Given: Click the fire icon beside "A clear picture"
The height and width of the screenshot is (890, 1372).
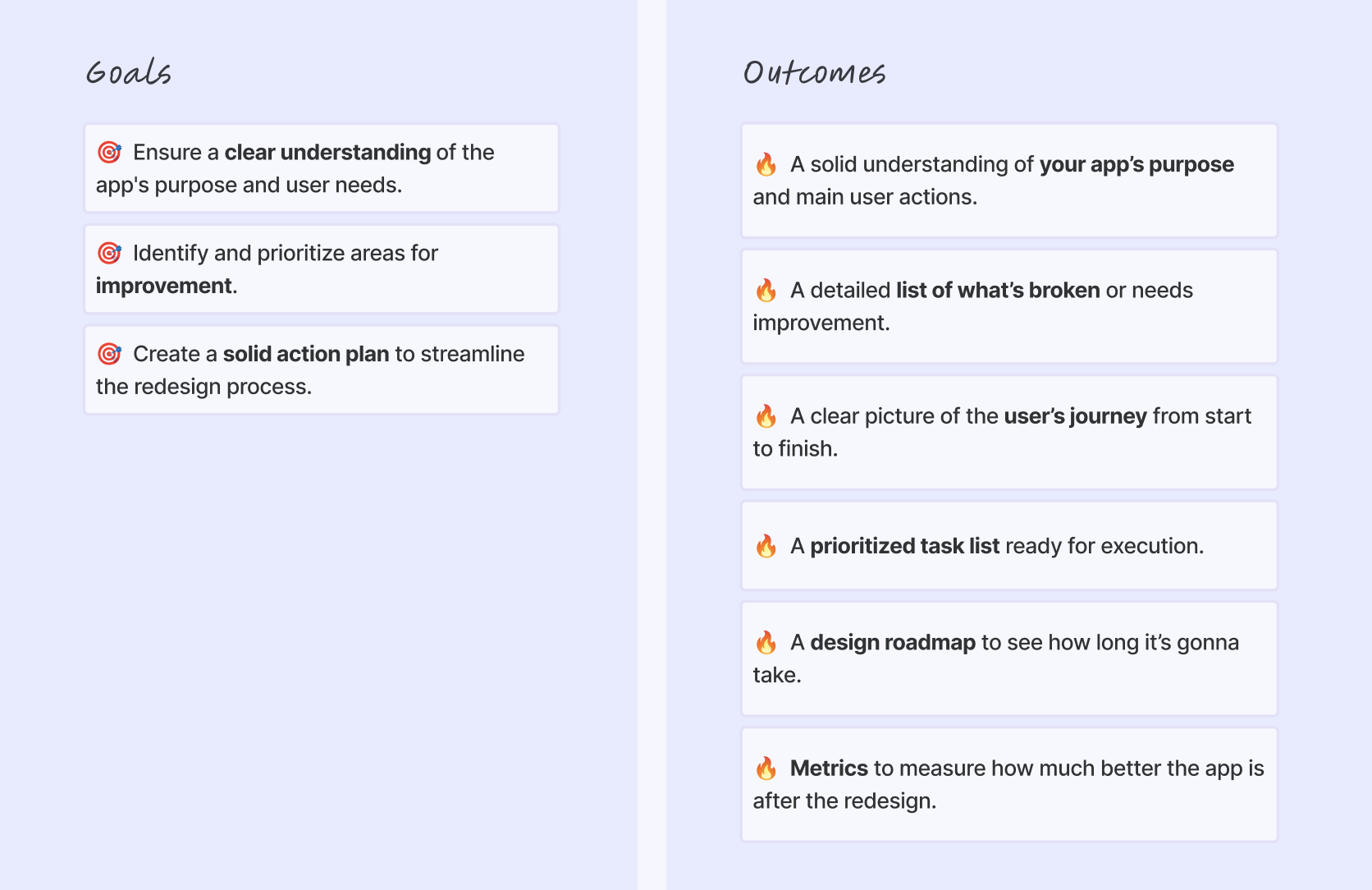Looking at the screenshot, I should click(766, 416).
